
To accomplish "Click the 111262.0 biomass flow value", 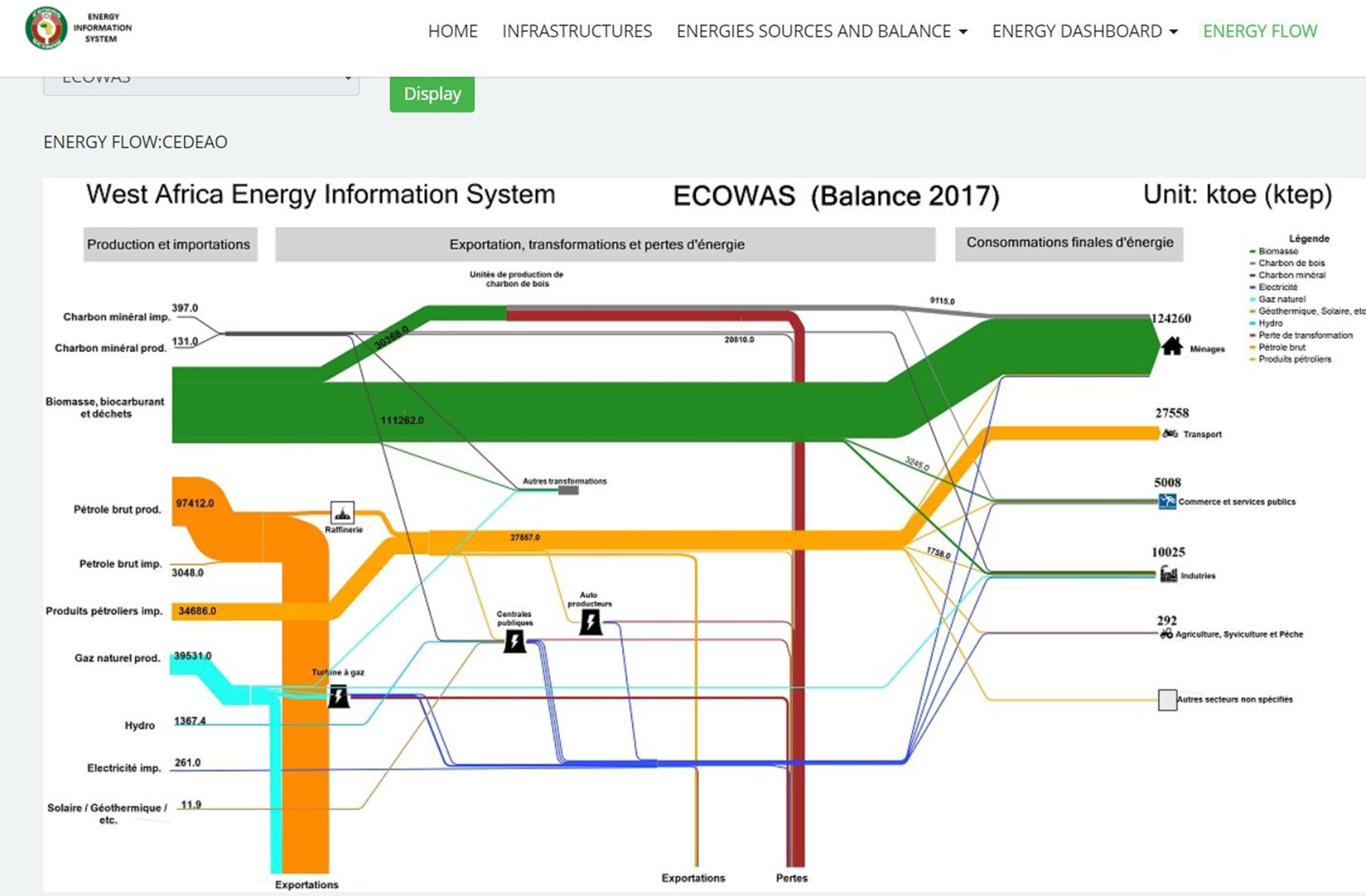I will [x=402, y=420].
